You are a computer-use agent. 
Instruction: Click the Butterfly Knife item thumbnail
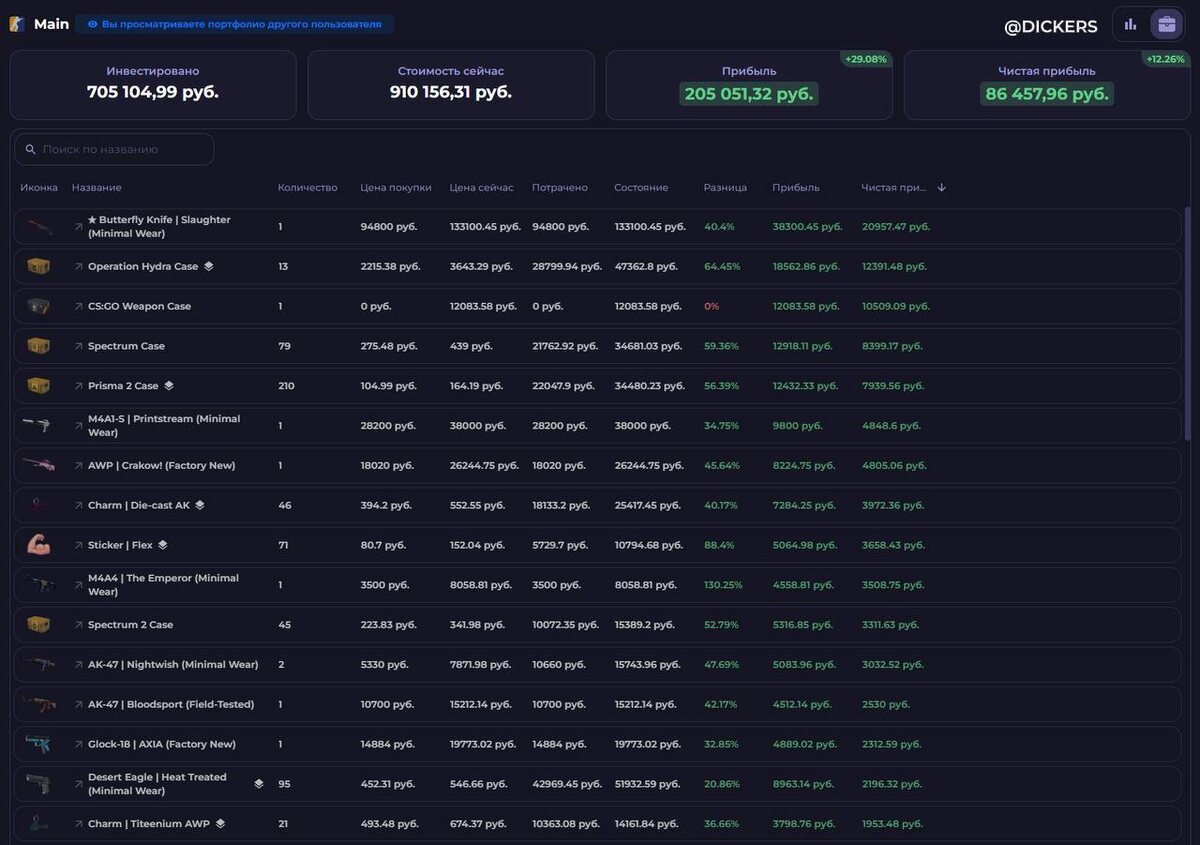pyautogui.click(x=39, y=227)
